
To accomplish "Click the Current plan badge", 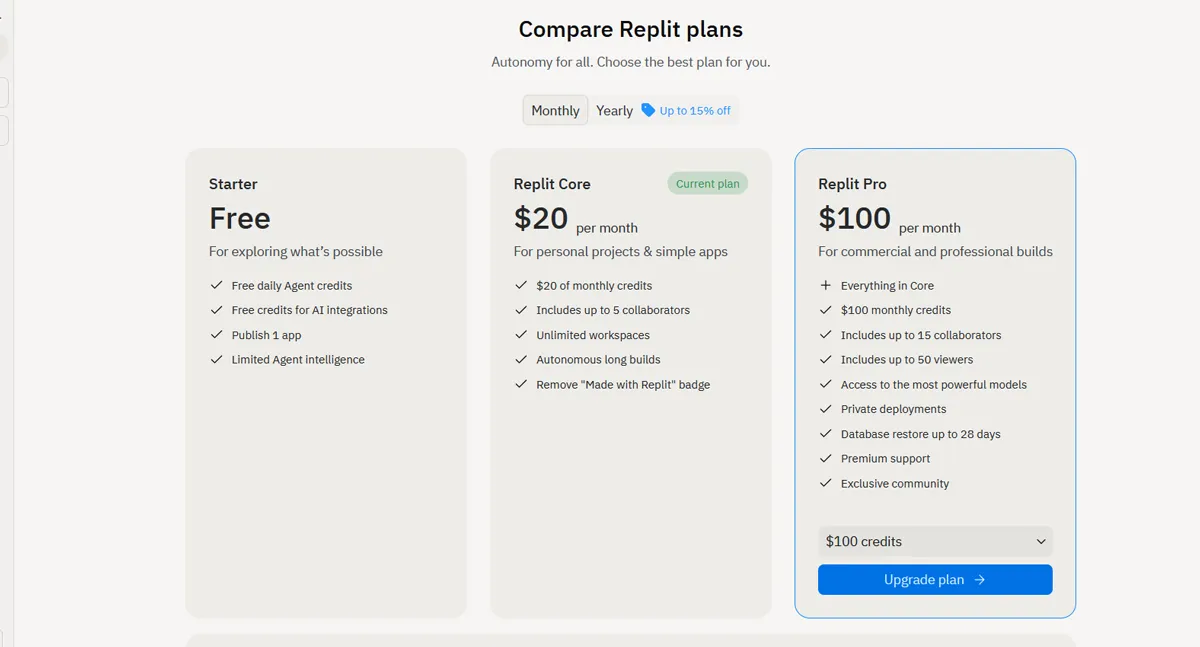I will [707, 184].
